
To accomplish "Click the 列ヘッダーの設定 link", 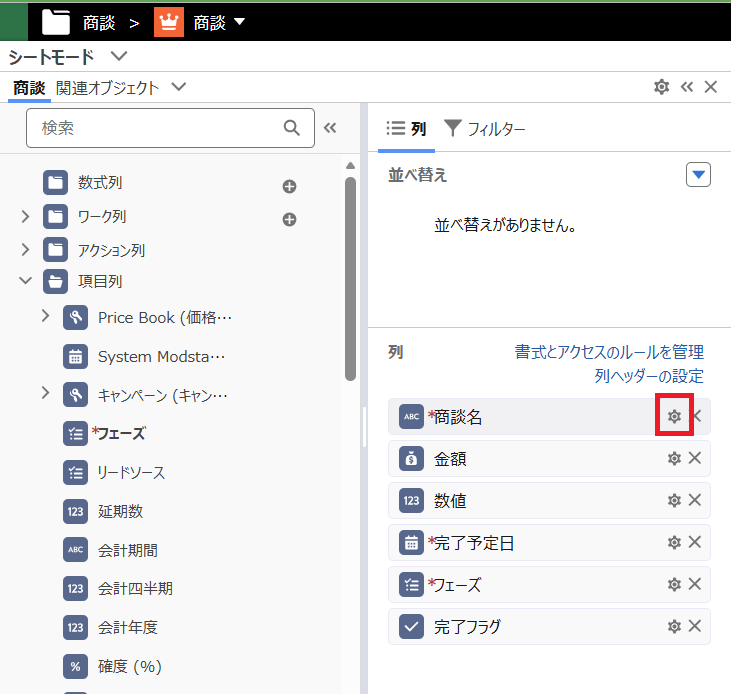I will point(648,376).
